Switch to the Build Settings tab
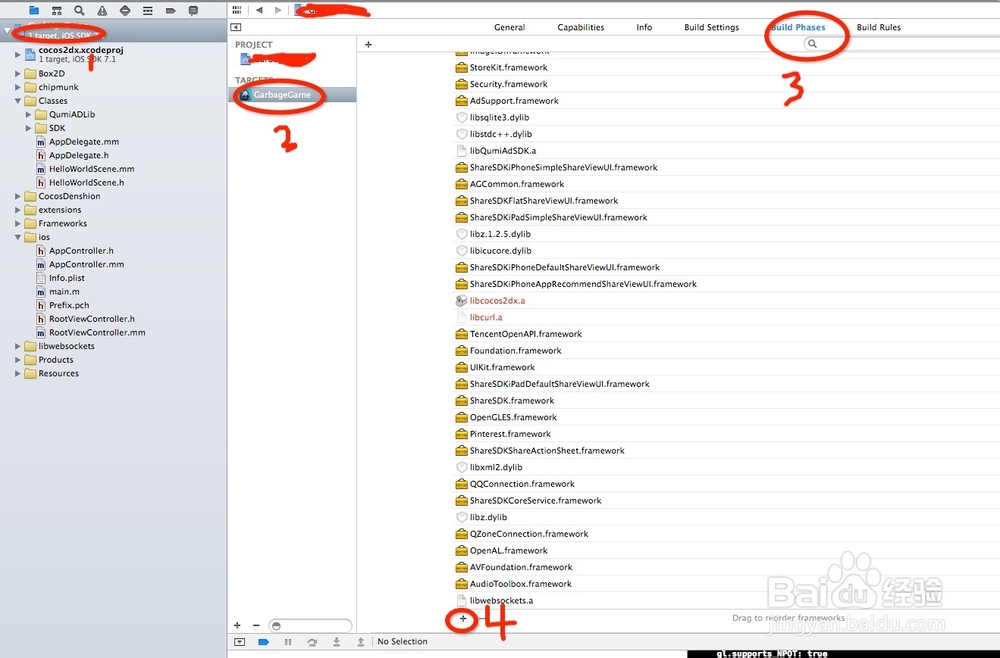The width and height of the screenshot is (1000, 658). click(712, 27)
